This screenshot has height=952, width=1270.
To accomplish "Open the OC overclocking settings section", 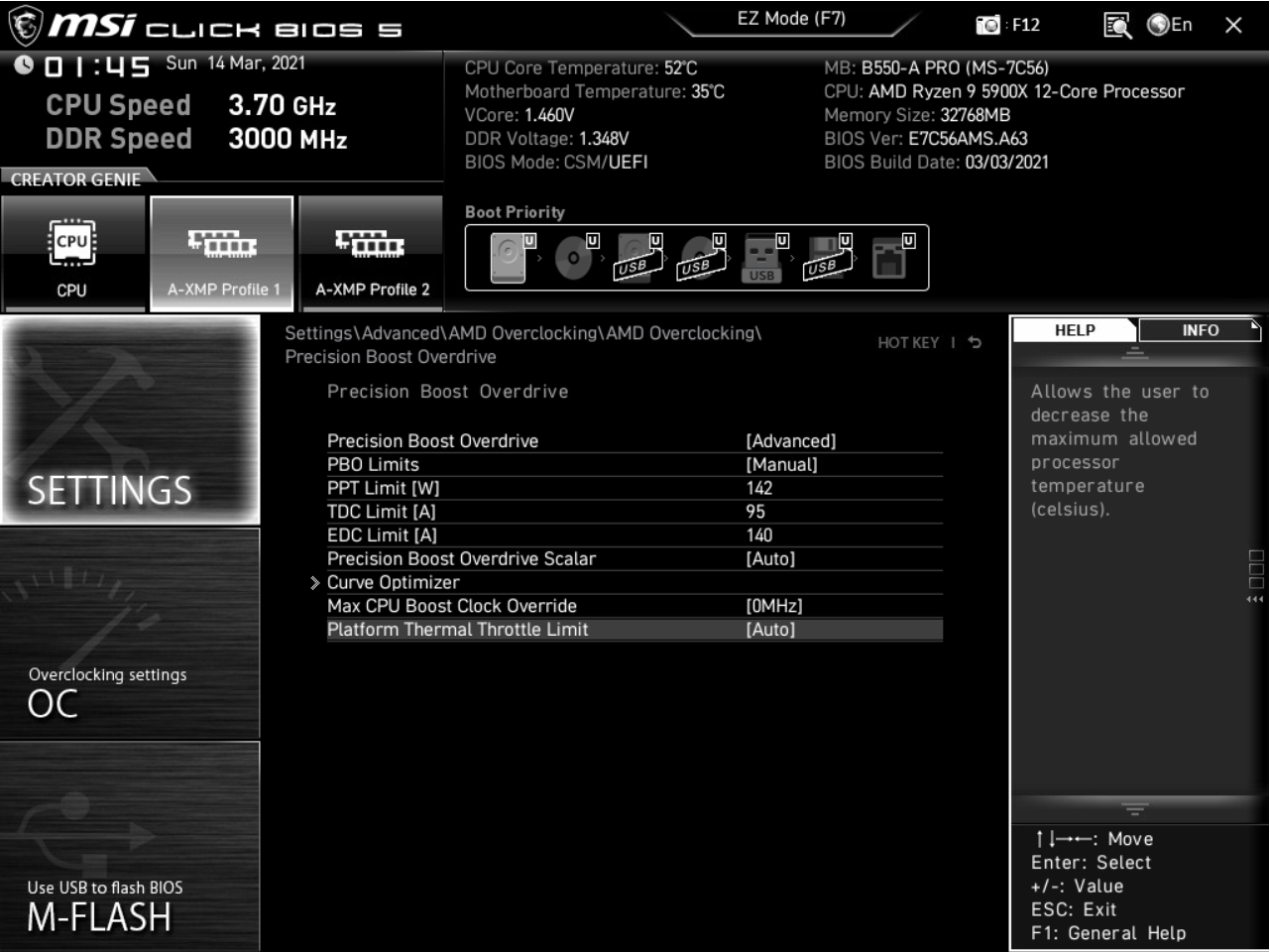I will (130, 634).
